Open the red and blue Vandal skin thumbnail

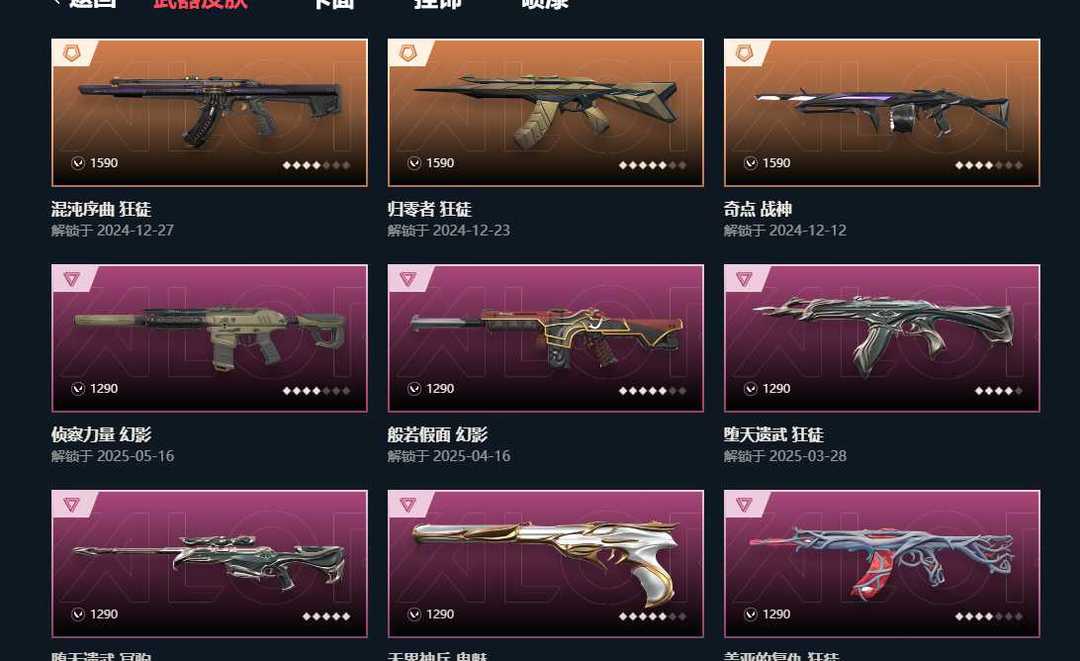click(x=882, y=564)
